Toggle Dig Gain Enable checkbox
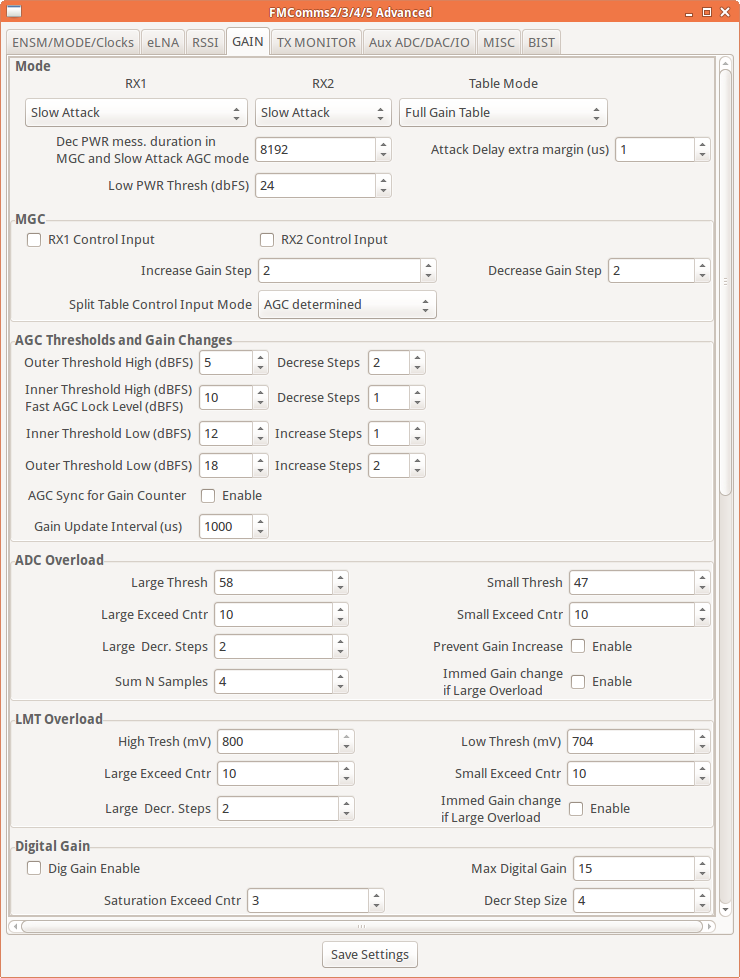740x978 pixels. click(34, 869)
